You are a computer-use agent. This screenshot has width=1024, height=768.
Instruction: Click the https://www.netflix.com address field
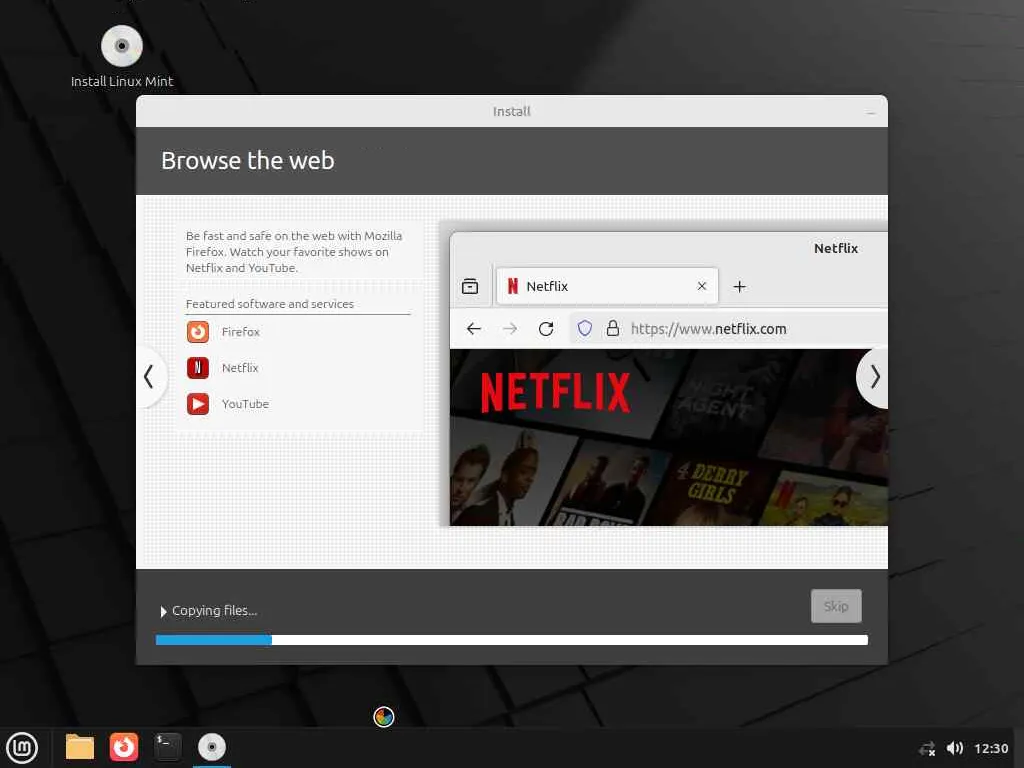pyautogui.click(x=728, y=328)
